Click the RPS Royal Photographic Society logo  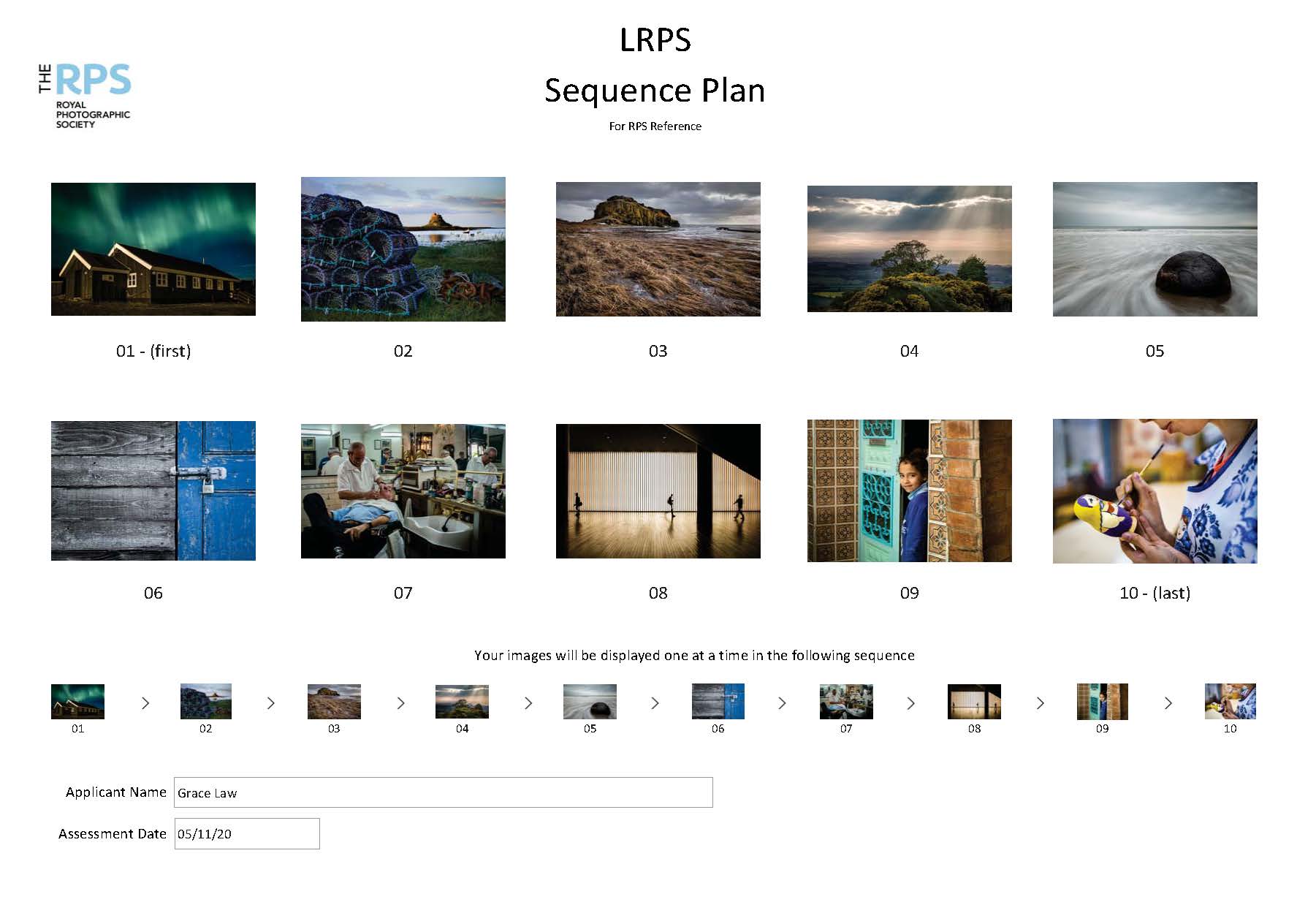click(85, 96)
